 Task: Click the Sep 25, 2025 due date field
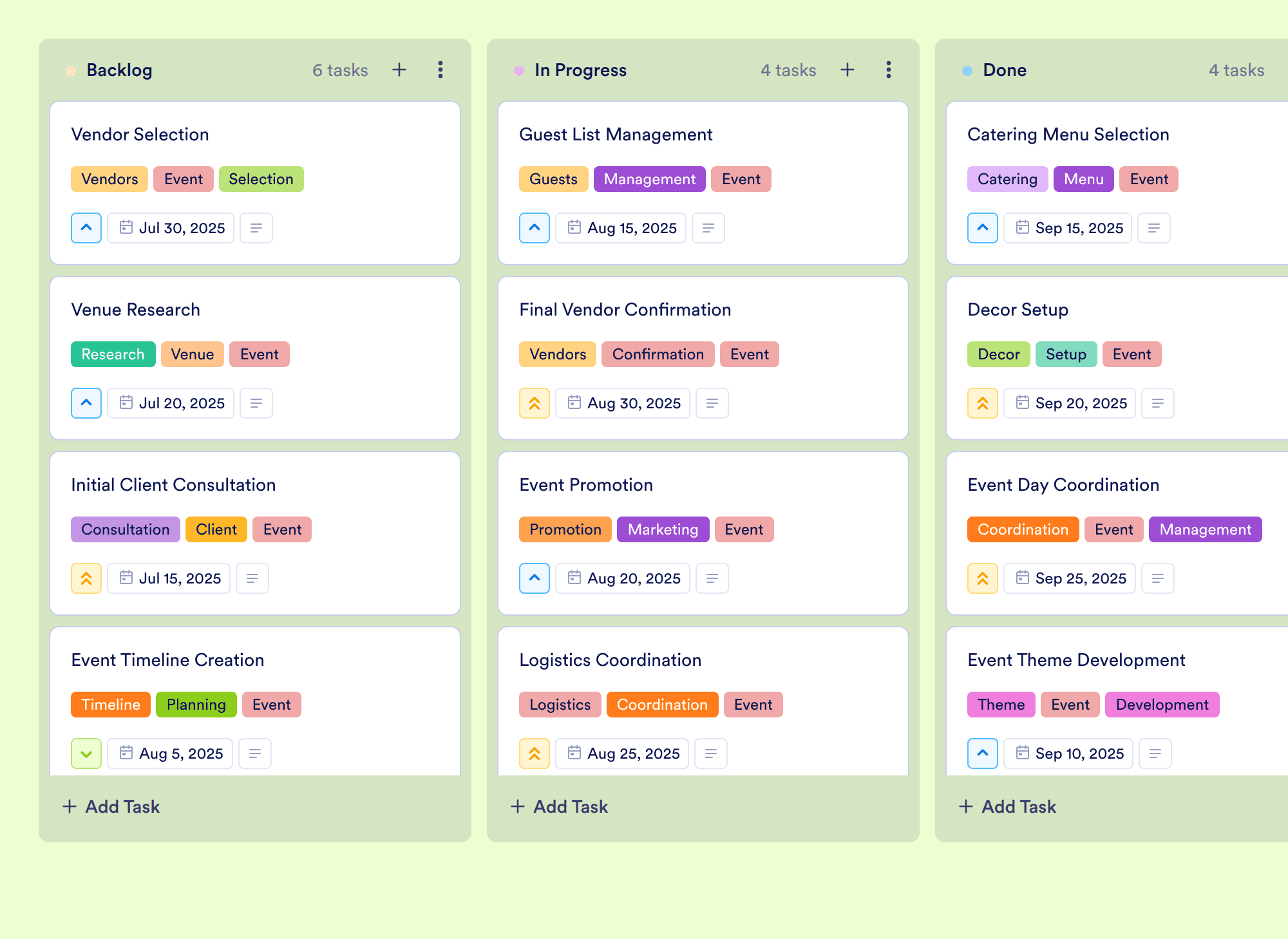[1070, 578]
